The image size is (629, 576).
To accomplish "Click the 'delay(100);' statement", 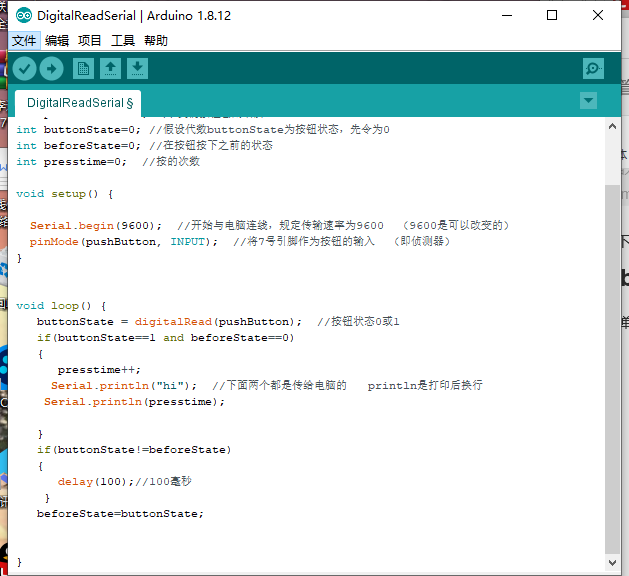I will click(95, 482).
